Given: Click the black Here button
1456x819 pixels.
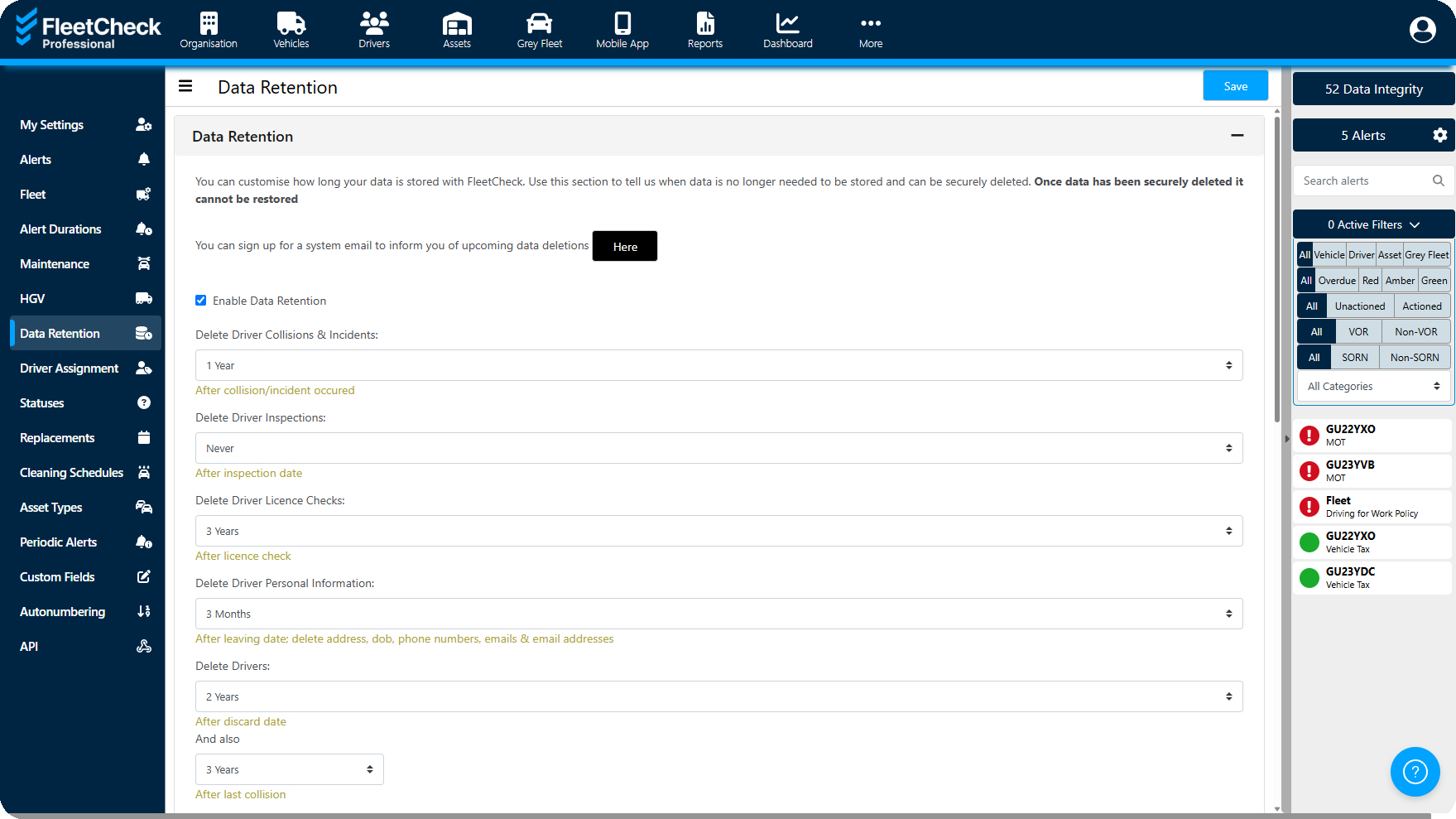Looking at the screenshot, I should tap(625, 247).
